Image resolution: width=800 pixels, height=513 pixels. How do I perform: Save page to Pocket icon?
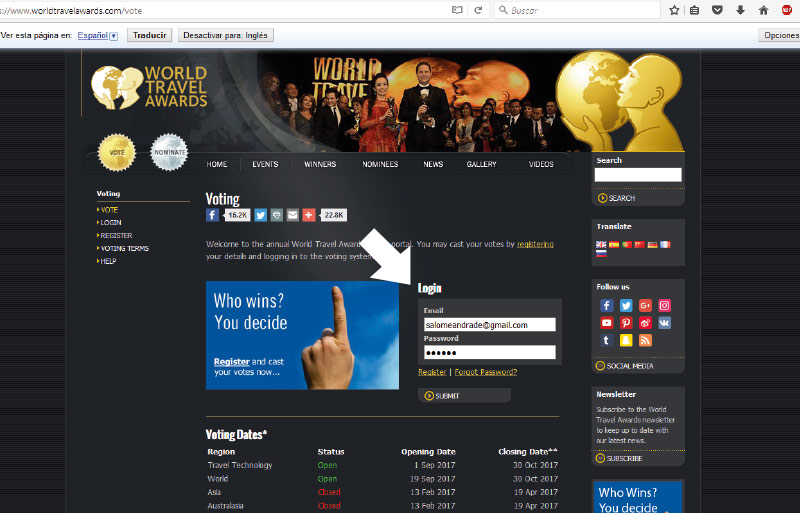click(717, 10)
